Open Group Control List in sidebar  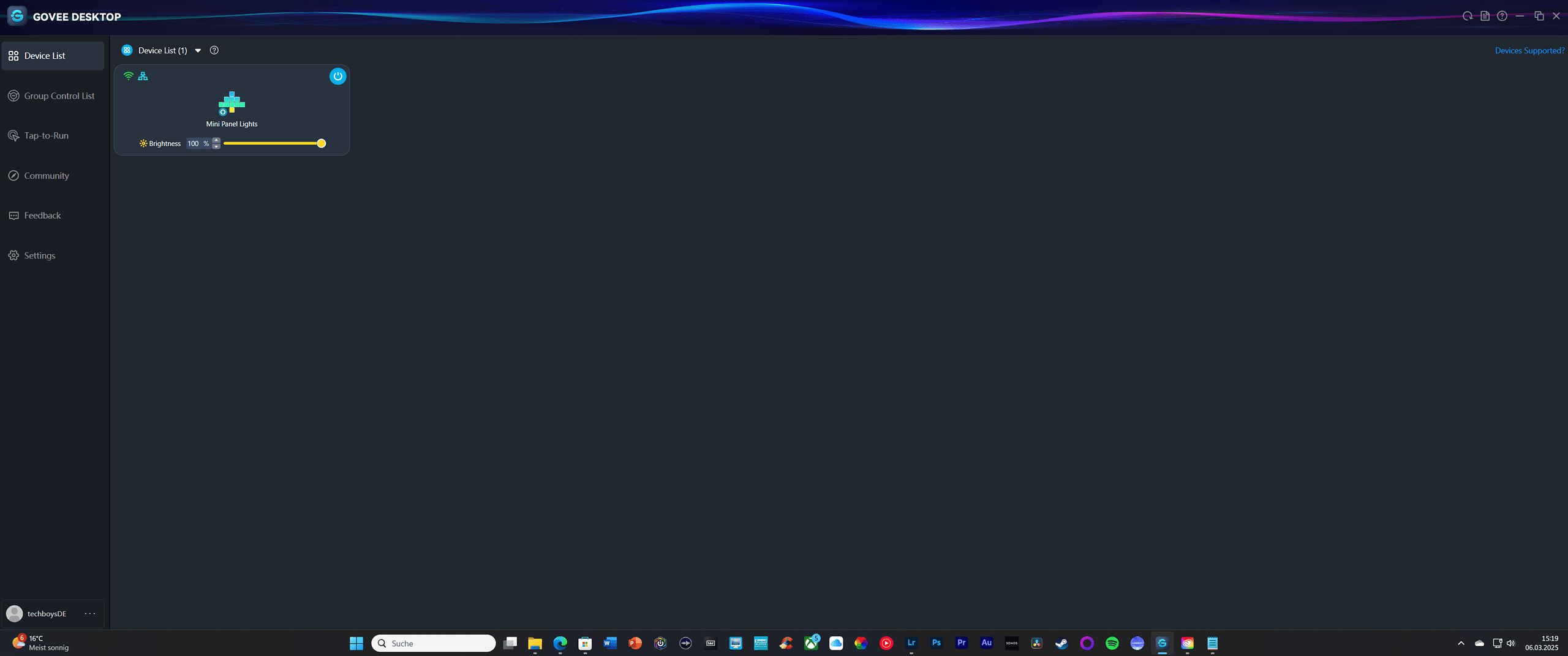tap(53, 96)
